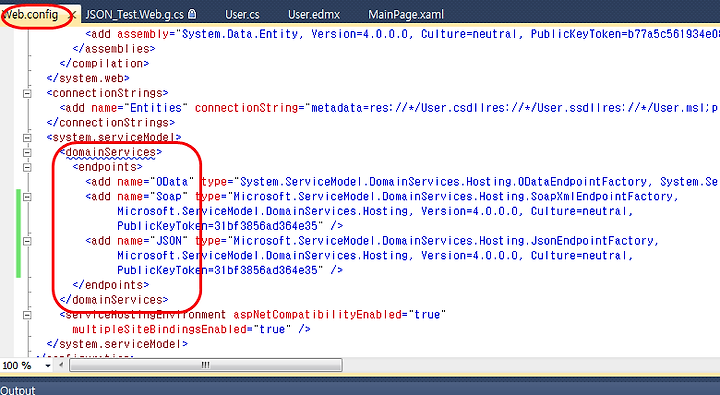The height and width of the screenshot is (395, 720).
Task: Open the User.cs tab
Action: coord(242,15)
